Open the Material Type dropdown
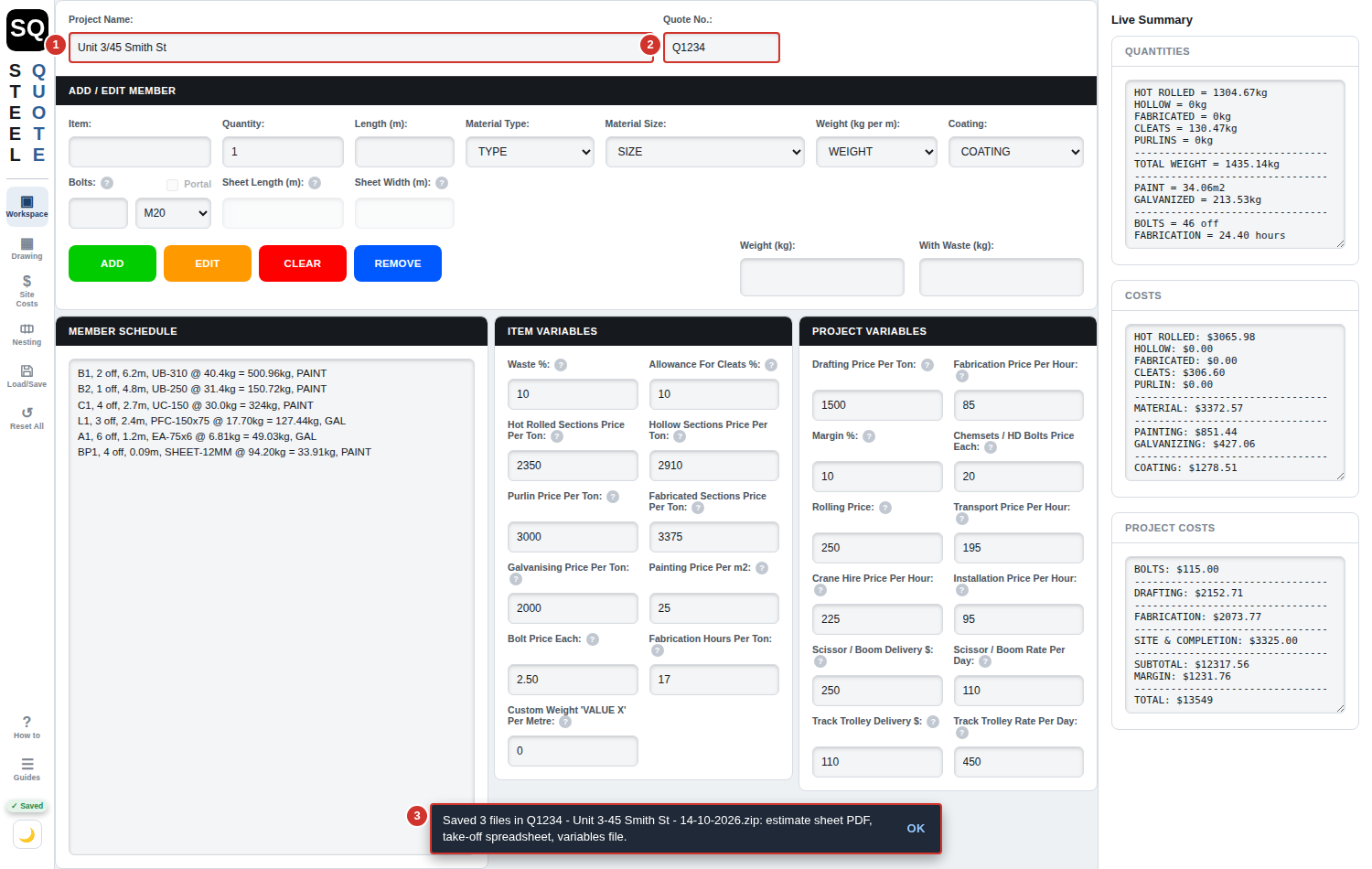 coord(530,152)
